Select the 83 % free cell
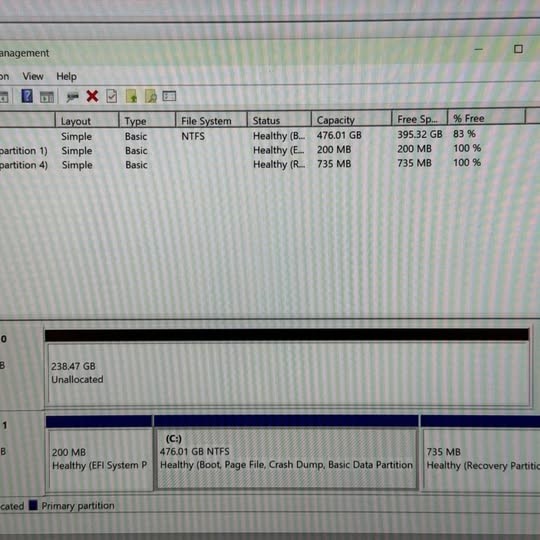 point(464,134)
